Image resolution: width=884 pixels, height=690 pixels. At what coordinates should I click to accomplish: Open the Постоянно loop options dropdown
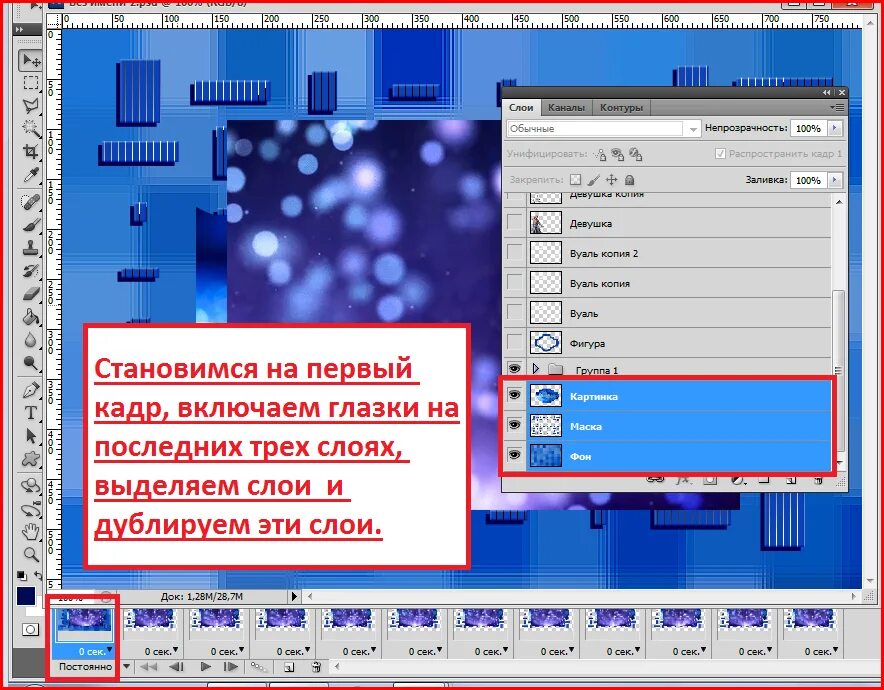127,667
